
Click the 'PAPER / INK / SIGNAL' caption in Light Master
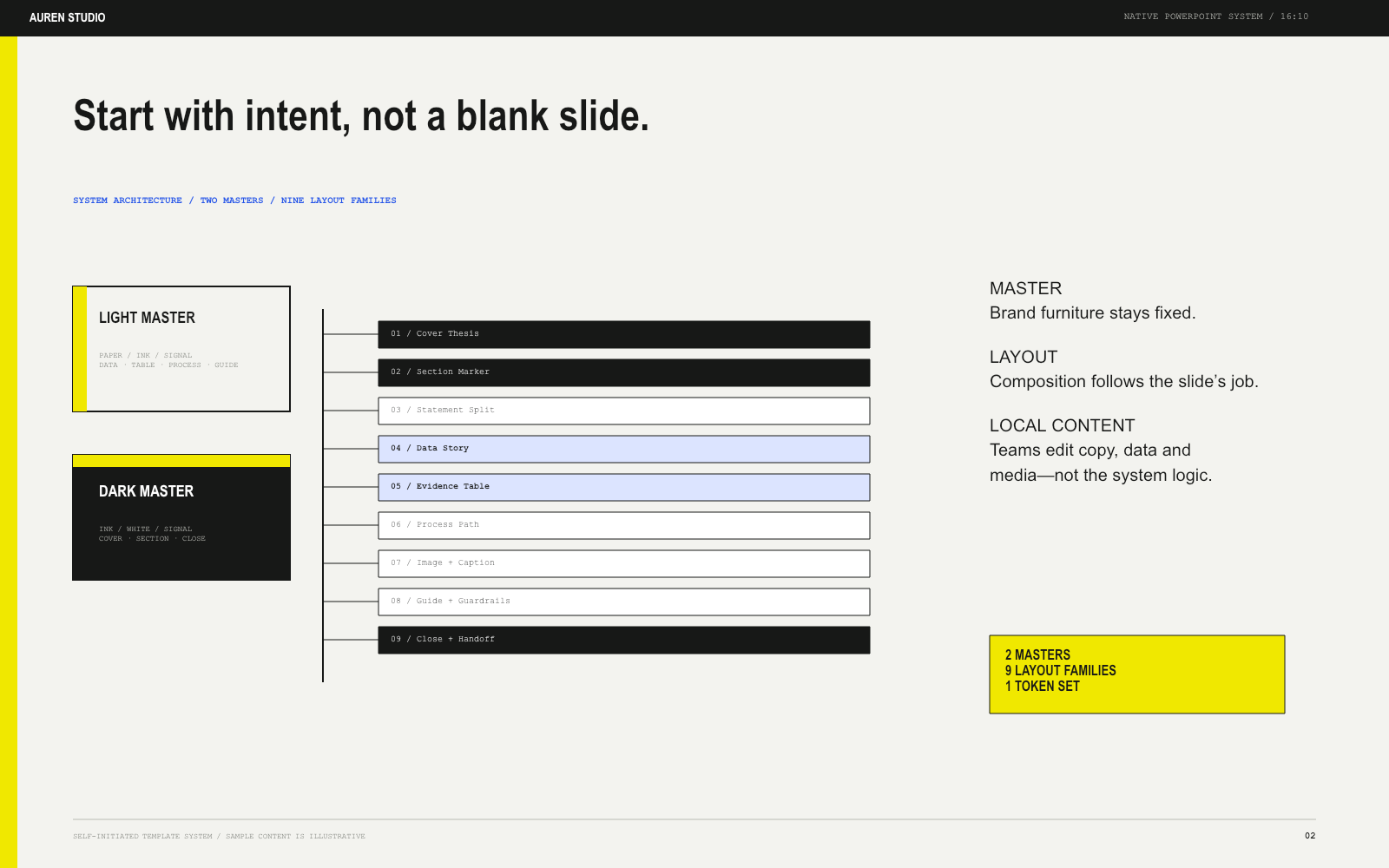(145, 355)
